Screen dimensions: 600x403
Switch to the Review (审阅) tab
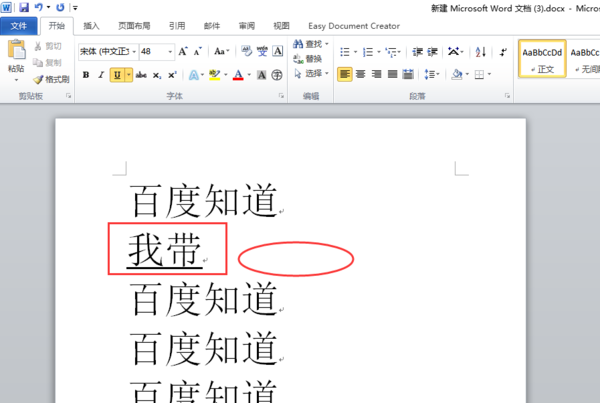[x=246, y=26]
